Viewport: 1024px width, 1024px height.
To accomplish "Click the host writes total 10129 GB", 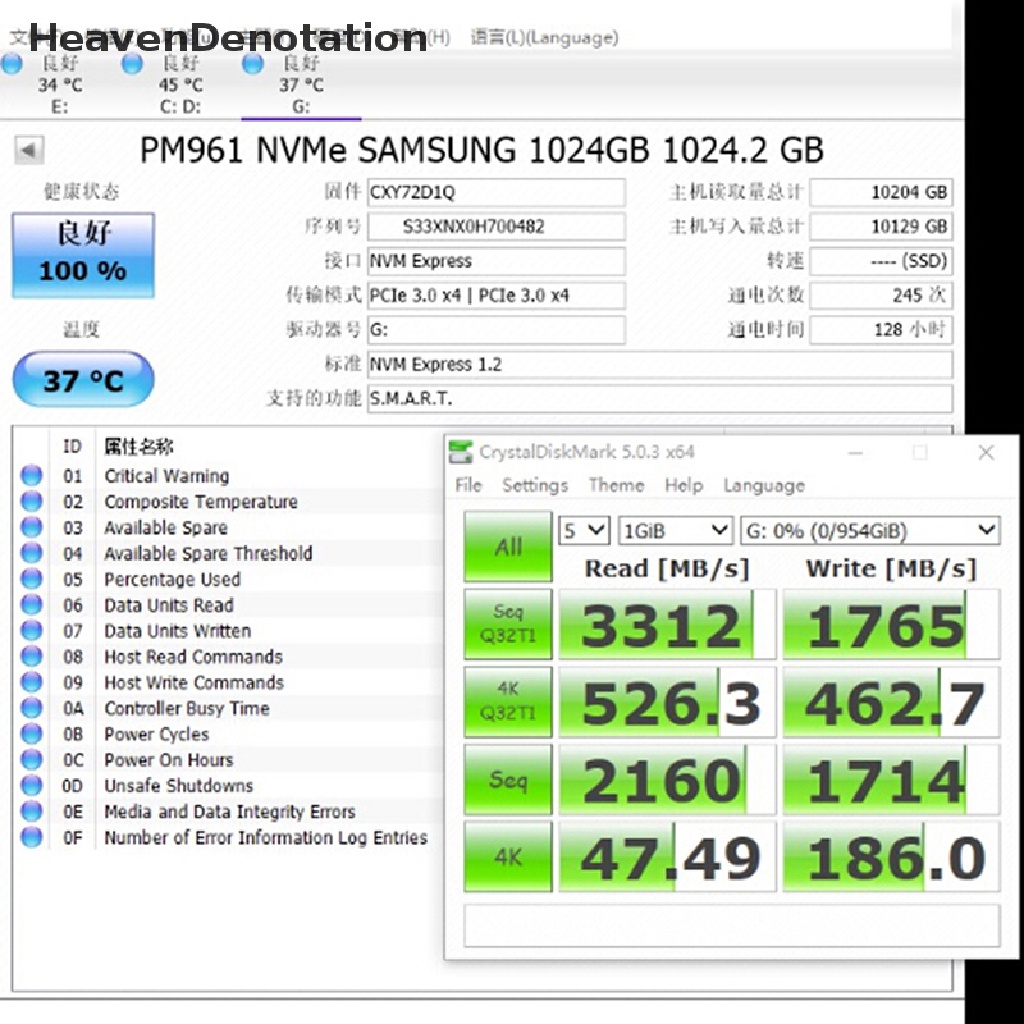I will point(881,227).
